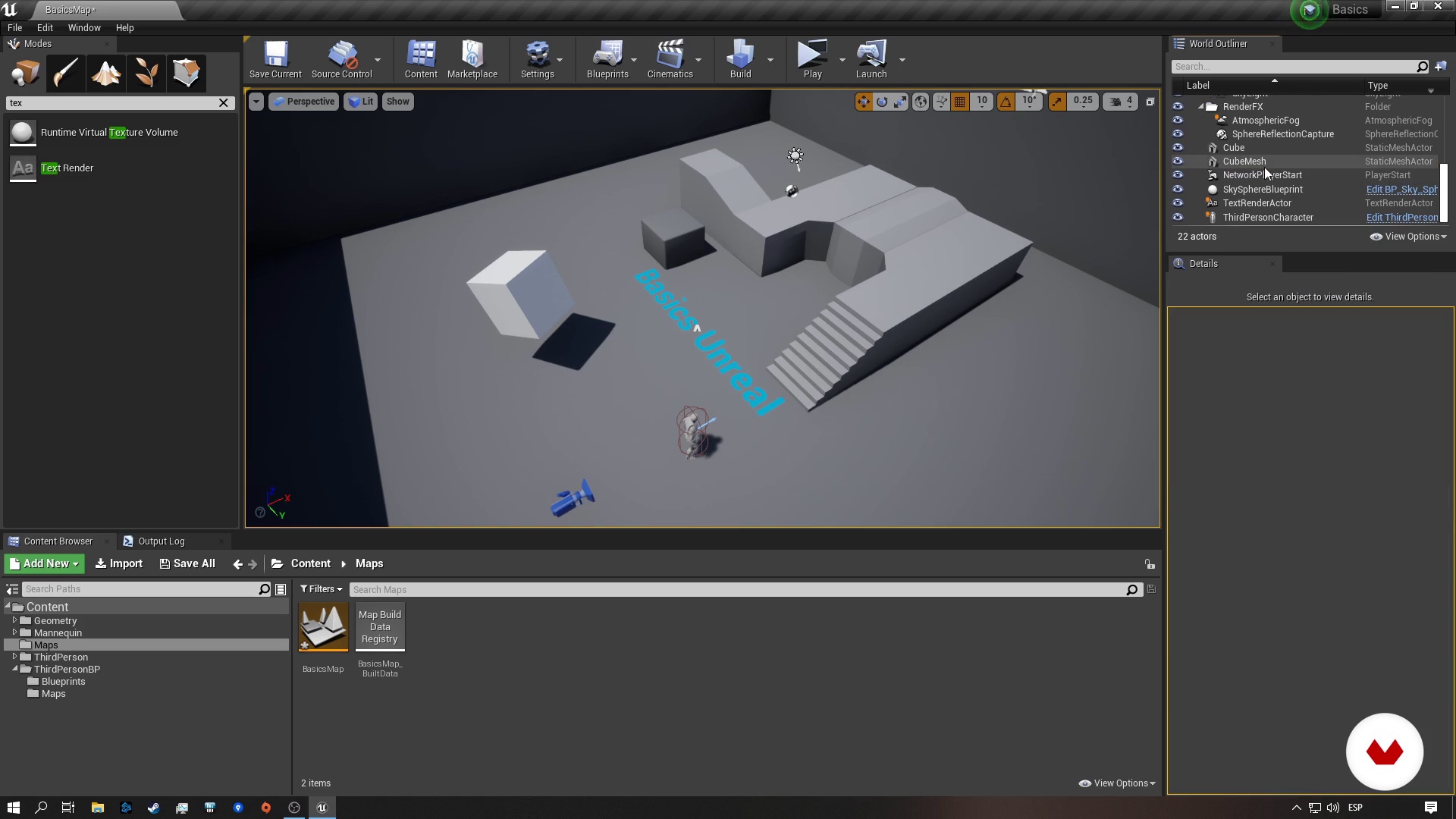Hide the ThirdPersonCharacter eye icon

pyautogui.click(x=1178, y=218)
